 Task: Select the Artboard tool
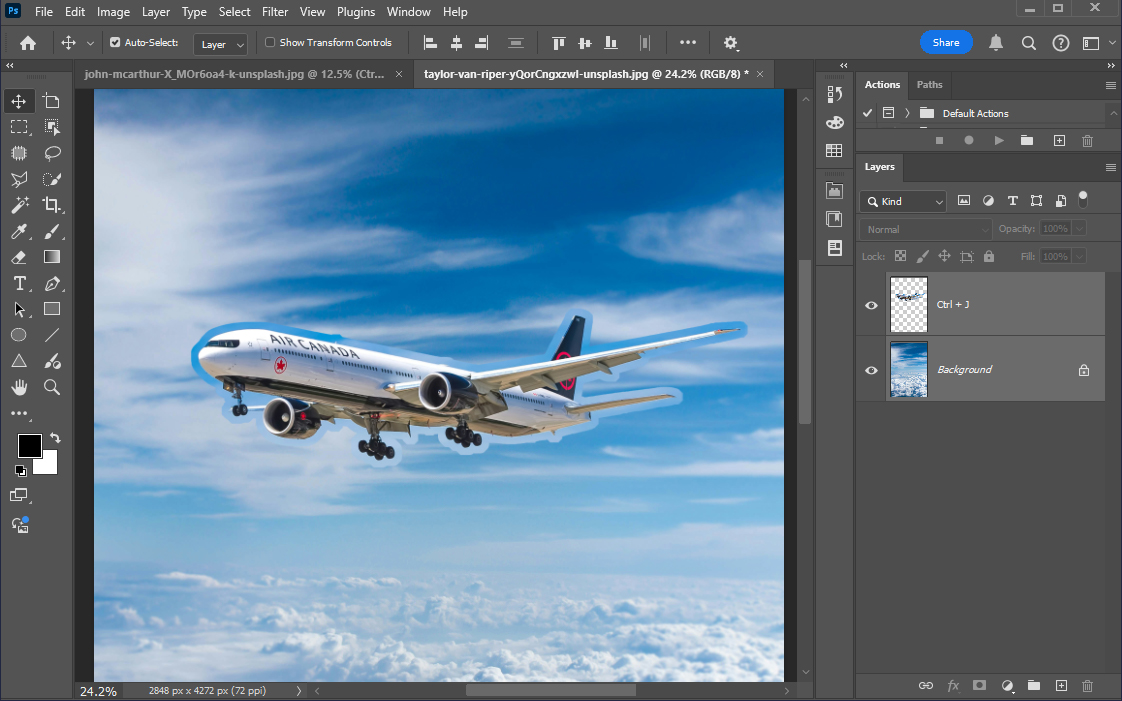coord(52,102)
